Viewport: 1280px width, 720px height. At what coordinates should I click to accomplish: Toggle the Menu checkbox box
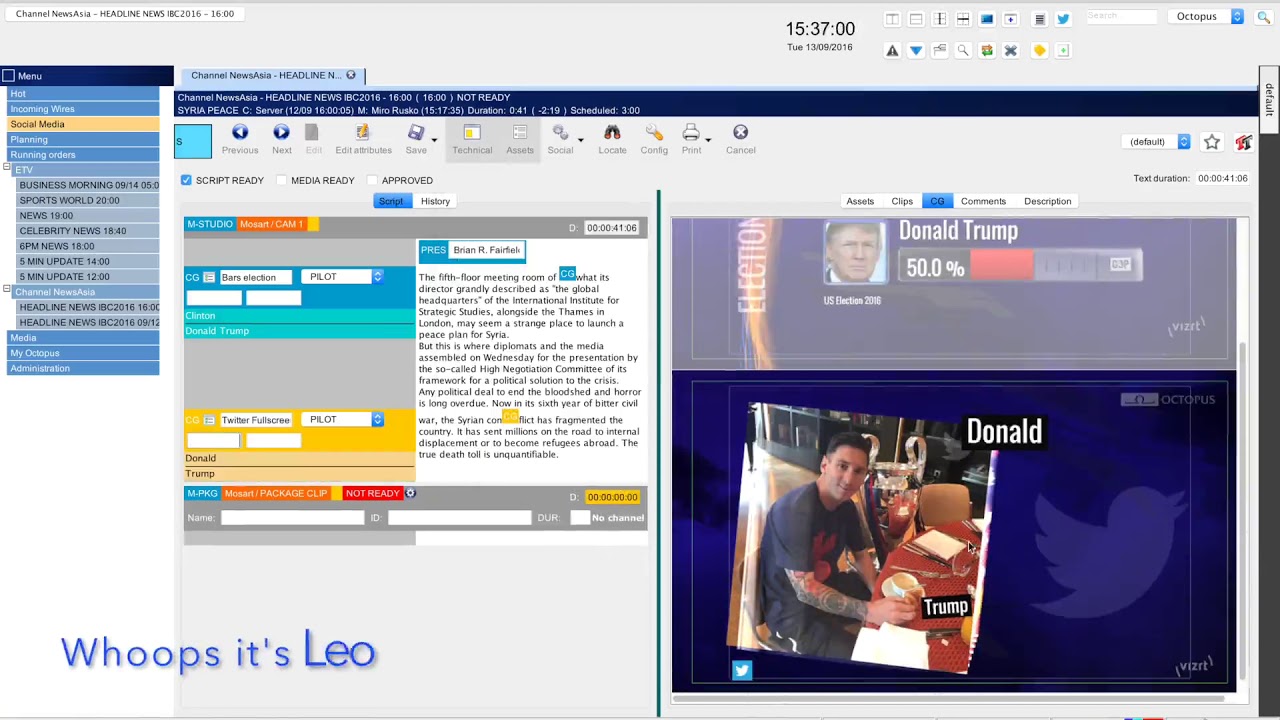click(x=8, y=75)
